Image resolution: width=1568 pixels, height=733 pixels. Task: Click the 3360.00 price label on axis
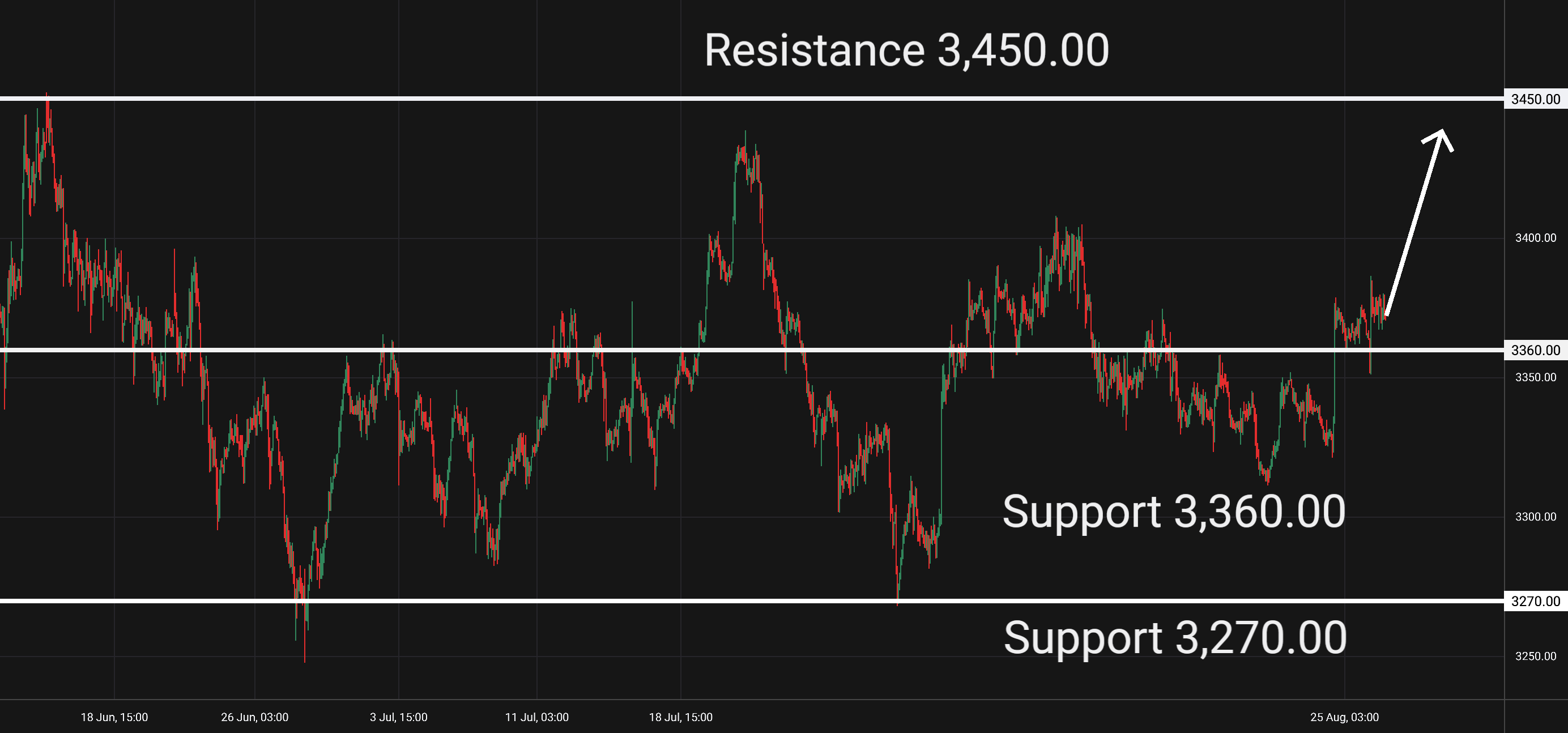[1536, 350]
